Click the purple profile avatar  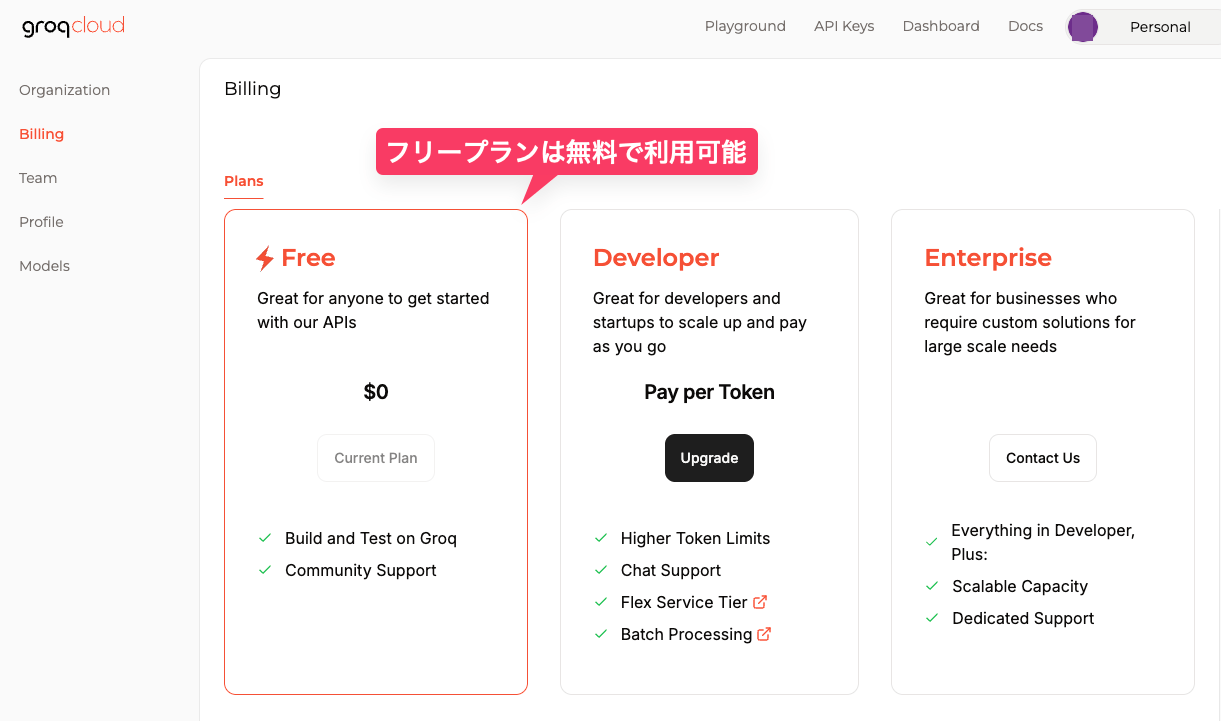[x=1082, y=27]
